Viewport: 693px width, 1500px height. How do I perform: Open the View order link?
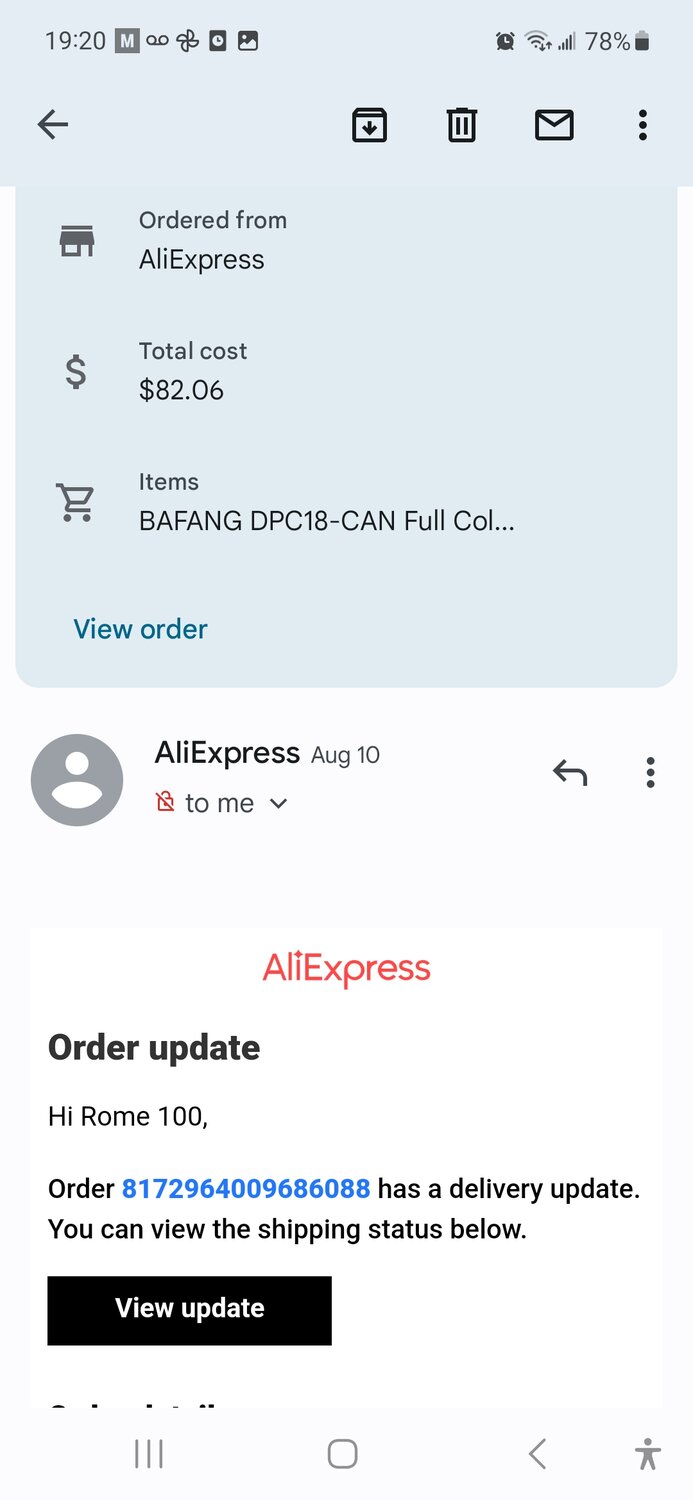(141, 629)
